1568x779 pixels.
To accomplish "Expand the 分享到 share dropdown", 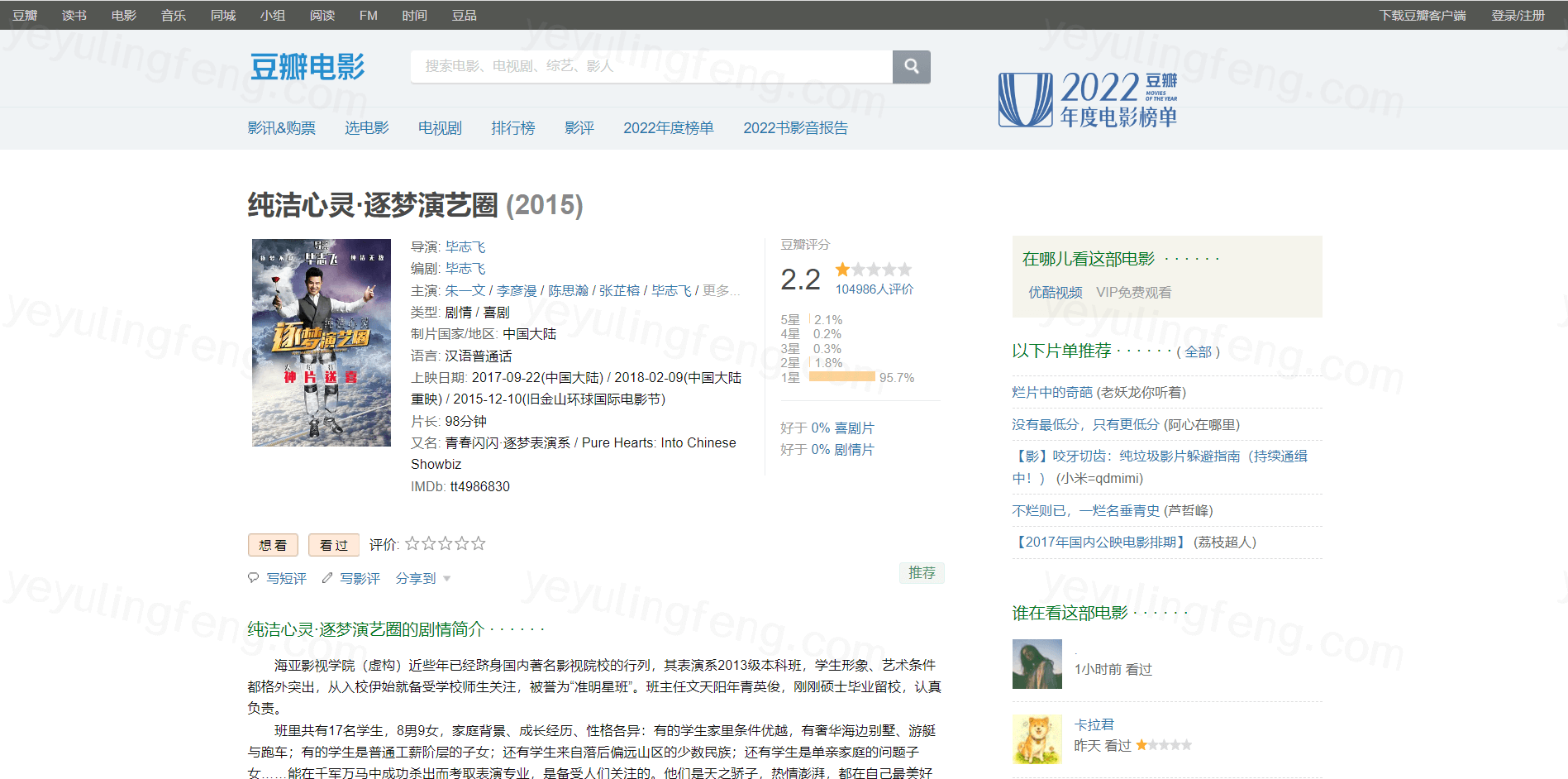I will tap(423, 578).
